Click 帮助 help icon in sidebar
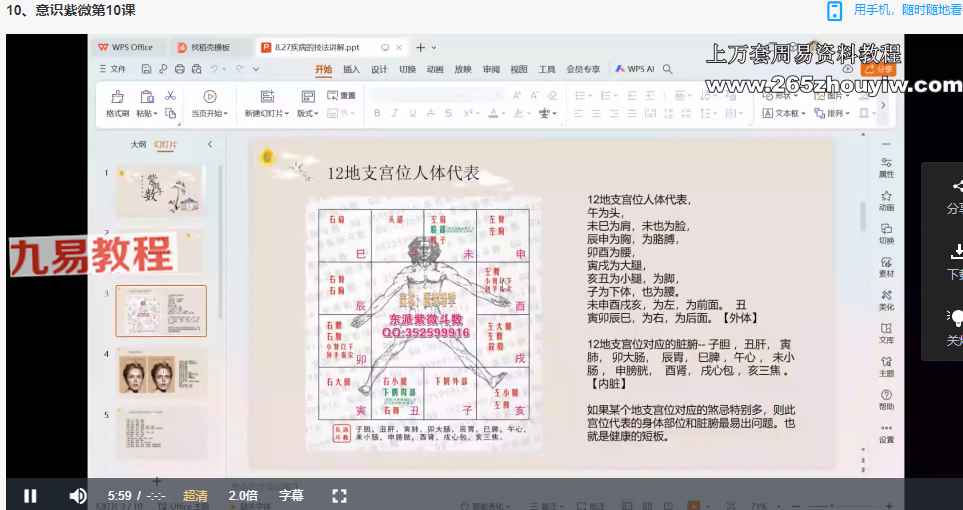Image resolution: width=963 pixels, height=510 pixels. [886, 400]
